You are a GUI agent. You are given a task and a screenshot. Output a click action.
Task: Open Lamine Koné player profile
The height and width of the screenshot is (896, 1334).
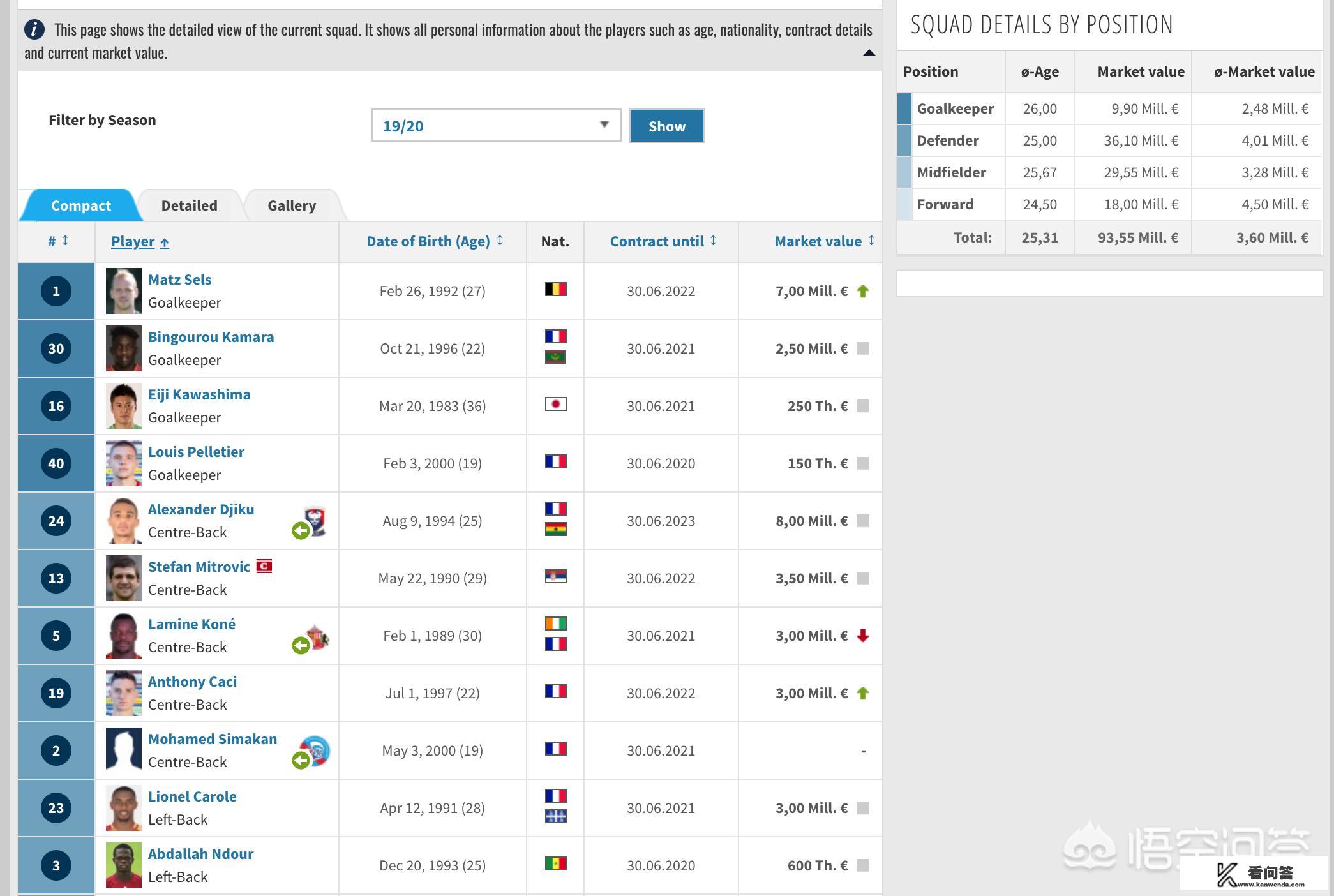(x=191, y=624)
